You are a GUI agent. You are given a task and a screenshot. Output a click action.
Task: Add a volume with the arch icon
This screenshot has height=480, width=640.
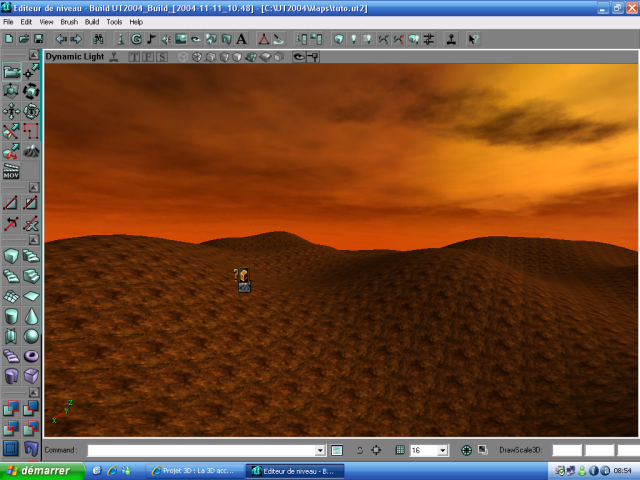click(31, 448)
